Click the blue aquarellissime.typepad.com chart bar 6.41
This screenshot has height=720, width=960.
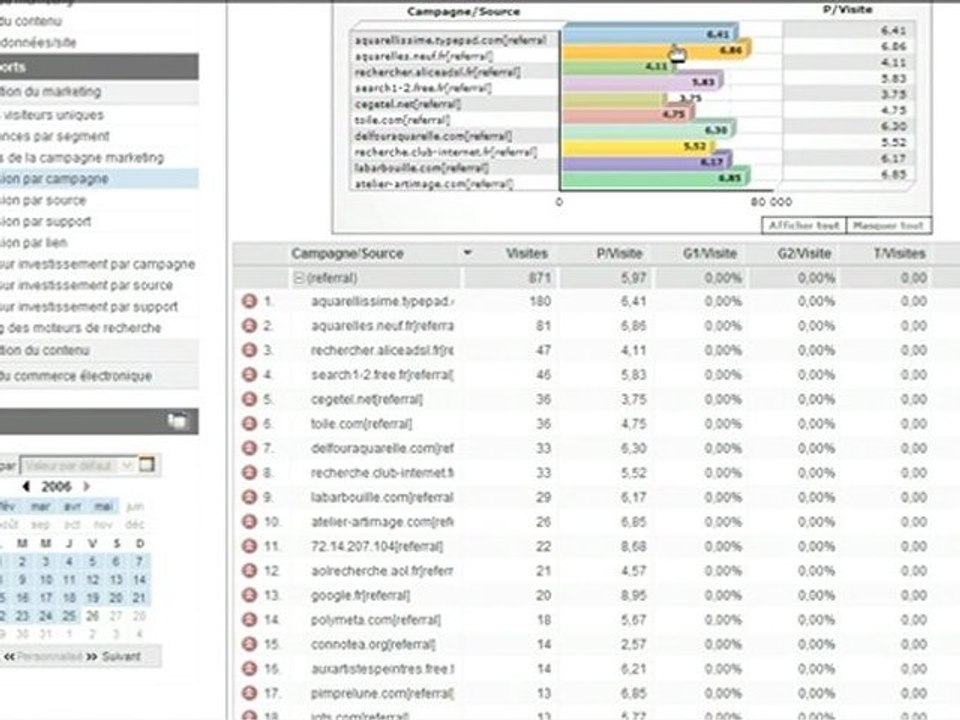pos(650,34)
